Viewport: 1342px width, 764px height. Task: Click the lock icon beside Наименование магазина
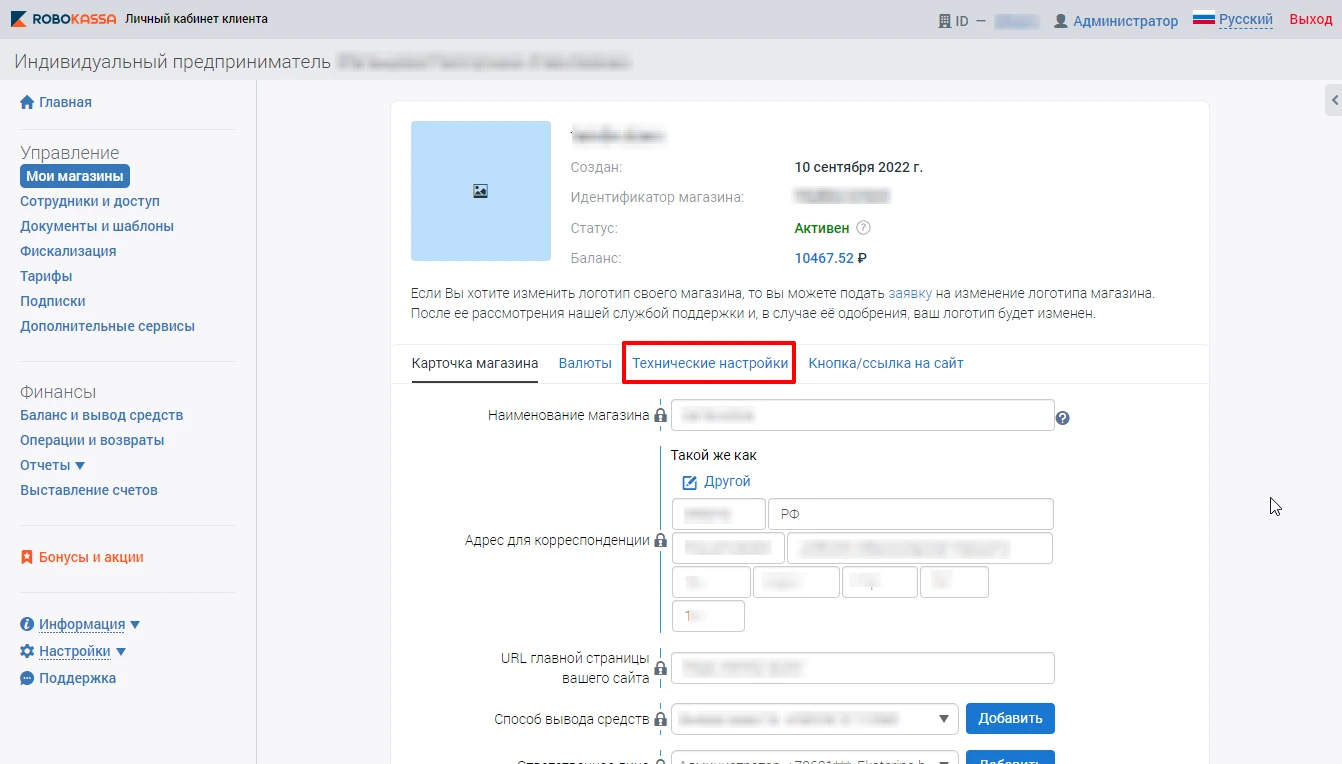tap(660, 415)
